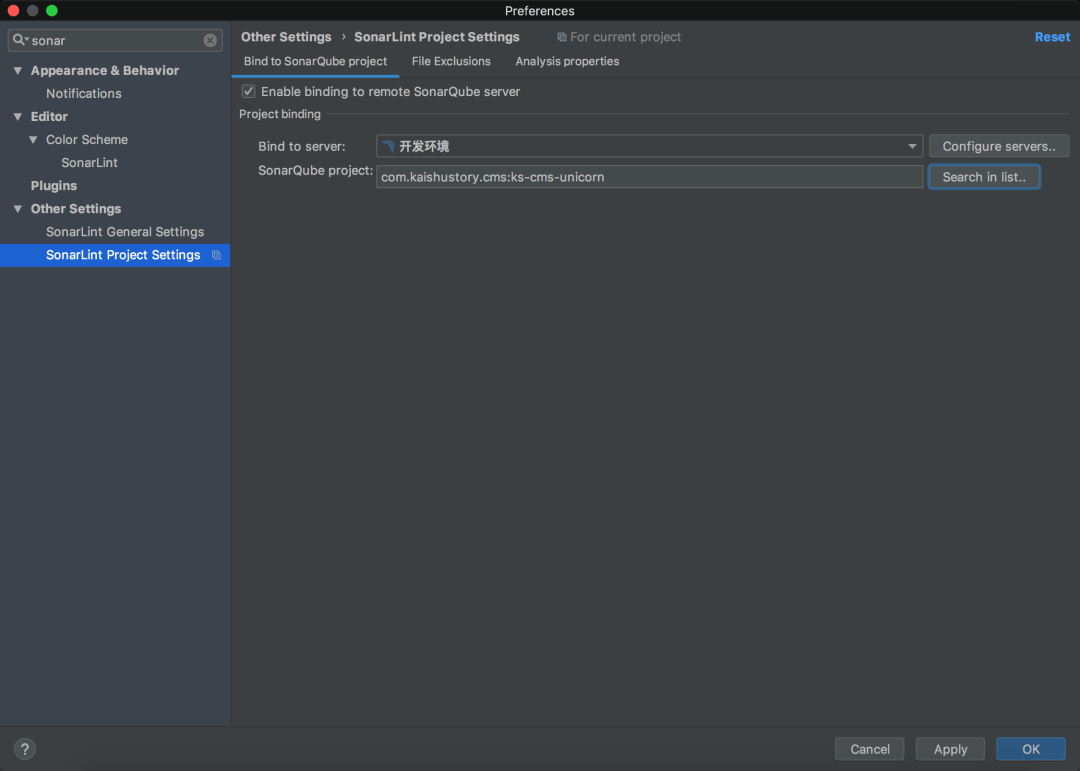Close the Preferences window
1080x771 pixels.
[x=13, y=10]
